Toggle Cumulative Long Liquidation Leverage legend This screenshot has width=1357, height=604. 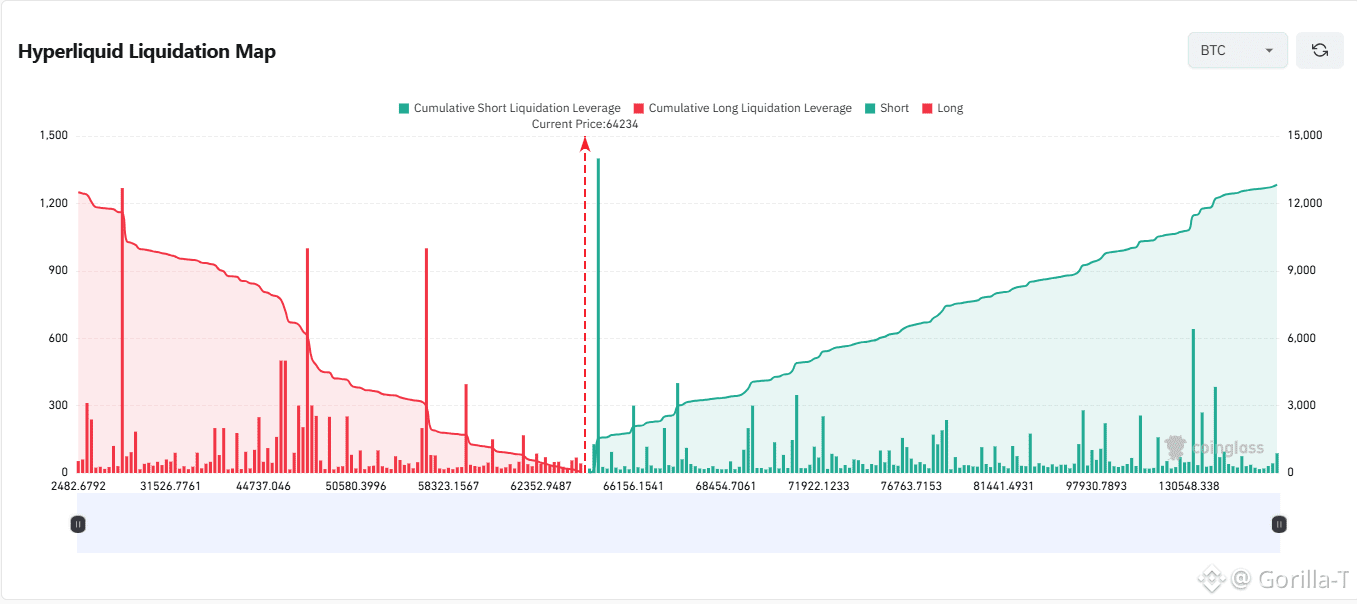[x=742, y=108]
